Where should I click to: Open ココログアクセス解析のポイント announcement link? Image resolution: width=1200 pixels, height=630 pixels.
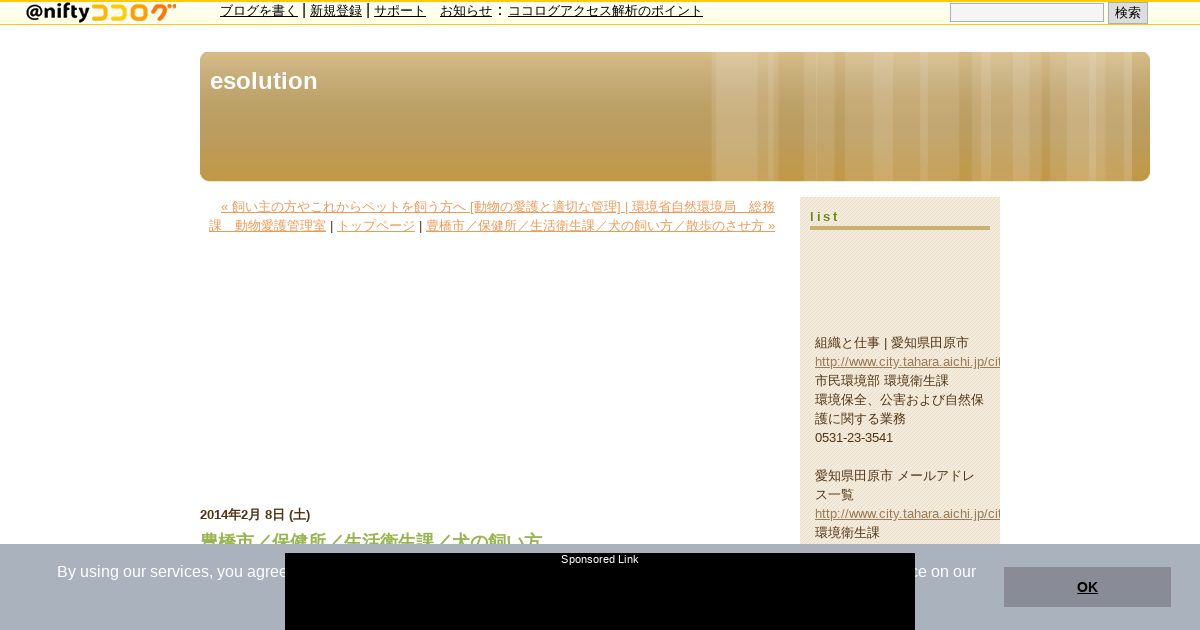[x=605, y=11]
